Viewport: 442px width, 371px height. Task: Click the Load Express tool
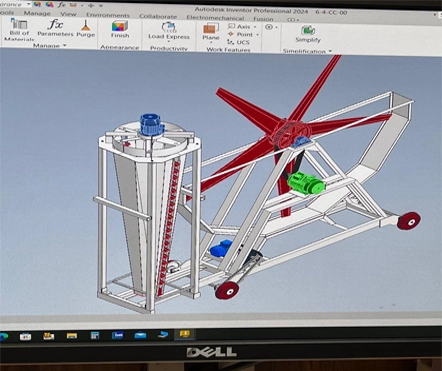point(169,31)
